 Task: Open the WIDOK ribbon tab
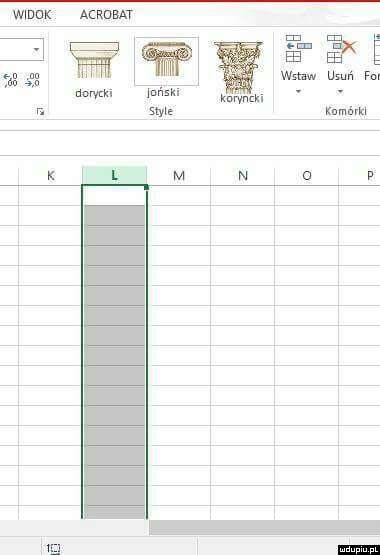(x=32, y=15)
